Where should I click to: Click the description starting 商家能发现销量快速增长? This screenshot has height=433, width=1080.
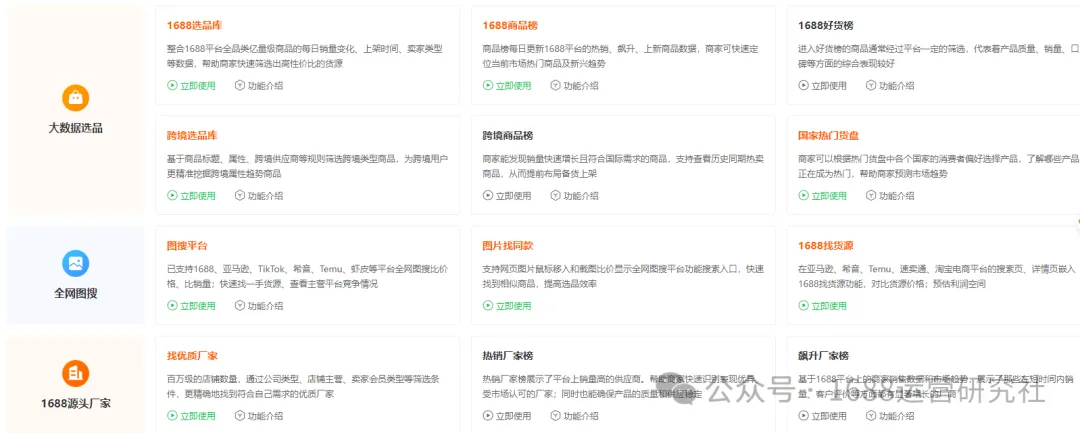(623, 166)
